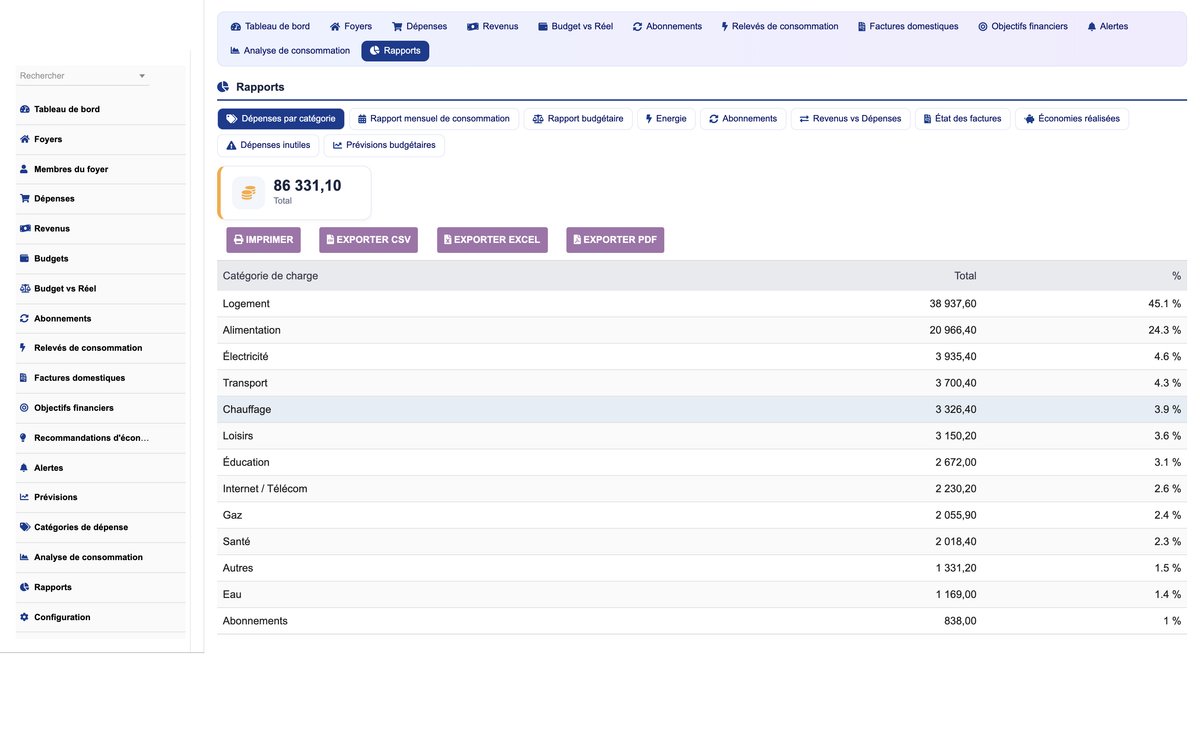Open Factures domestiques in the top navigation
Image resolution: width=1200 pixels, height=743 pixels.
tap(908, 26)
